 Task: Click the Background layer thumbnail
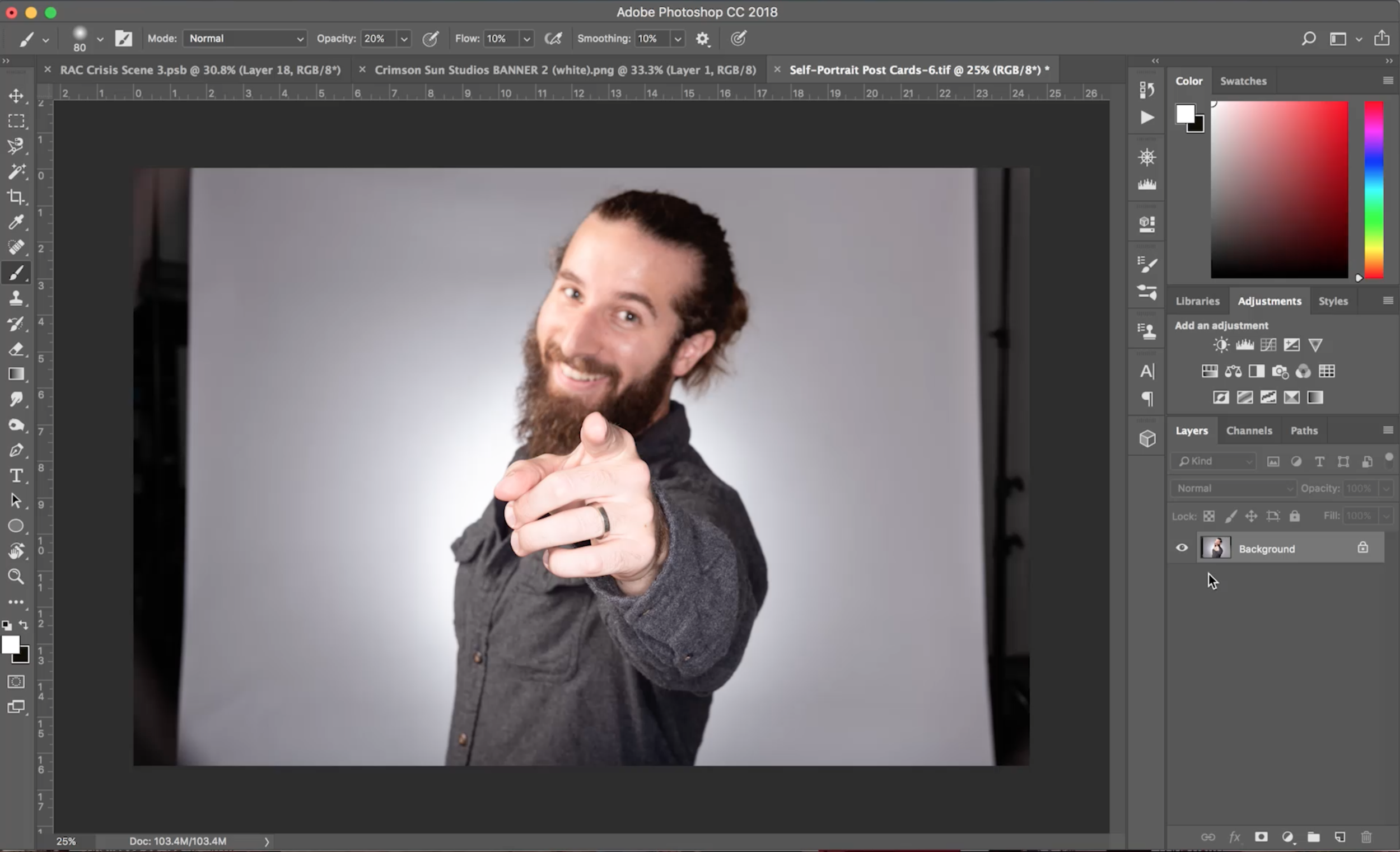pyautogui.click(x=1215, y=548)
